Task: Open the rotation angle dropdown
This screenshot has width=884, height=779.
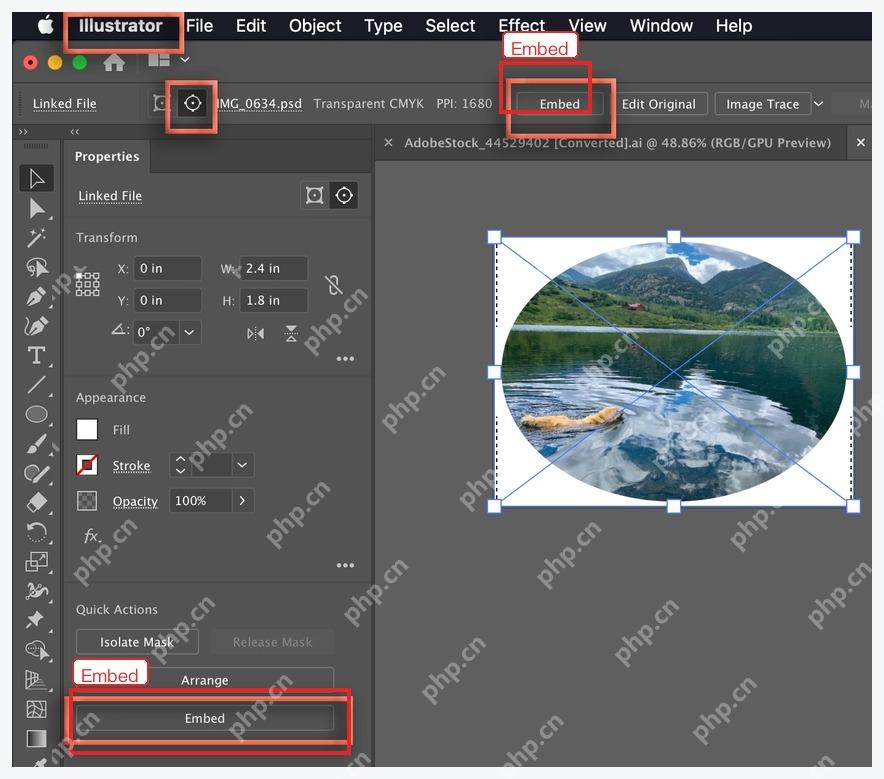Action: [x=189, y=332]
